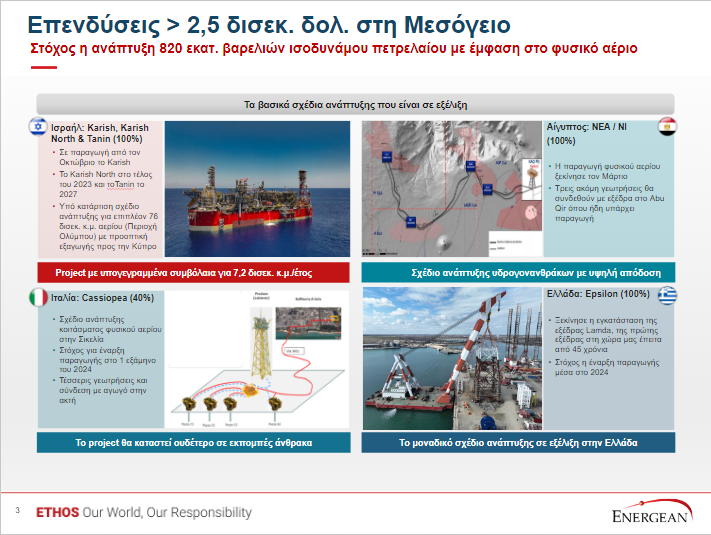Select the crane platform installation photo
The image size is (711, 535).
click(x=453, y=358)
